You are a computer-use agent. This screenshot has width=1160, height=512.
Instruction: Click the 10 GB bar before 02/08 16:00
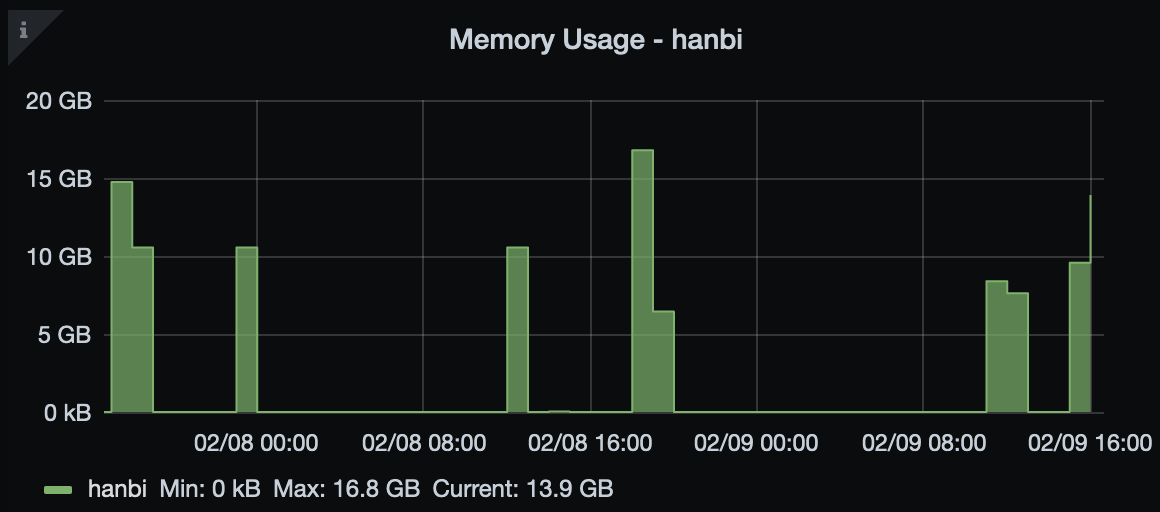pos(517,330)
